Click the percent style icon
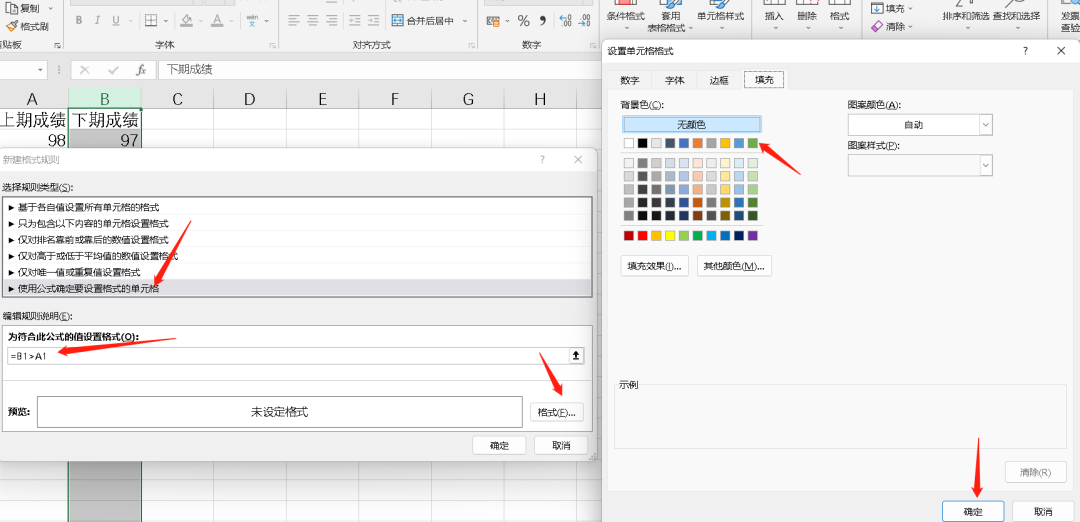 tap(525, 21)
